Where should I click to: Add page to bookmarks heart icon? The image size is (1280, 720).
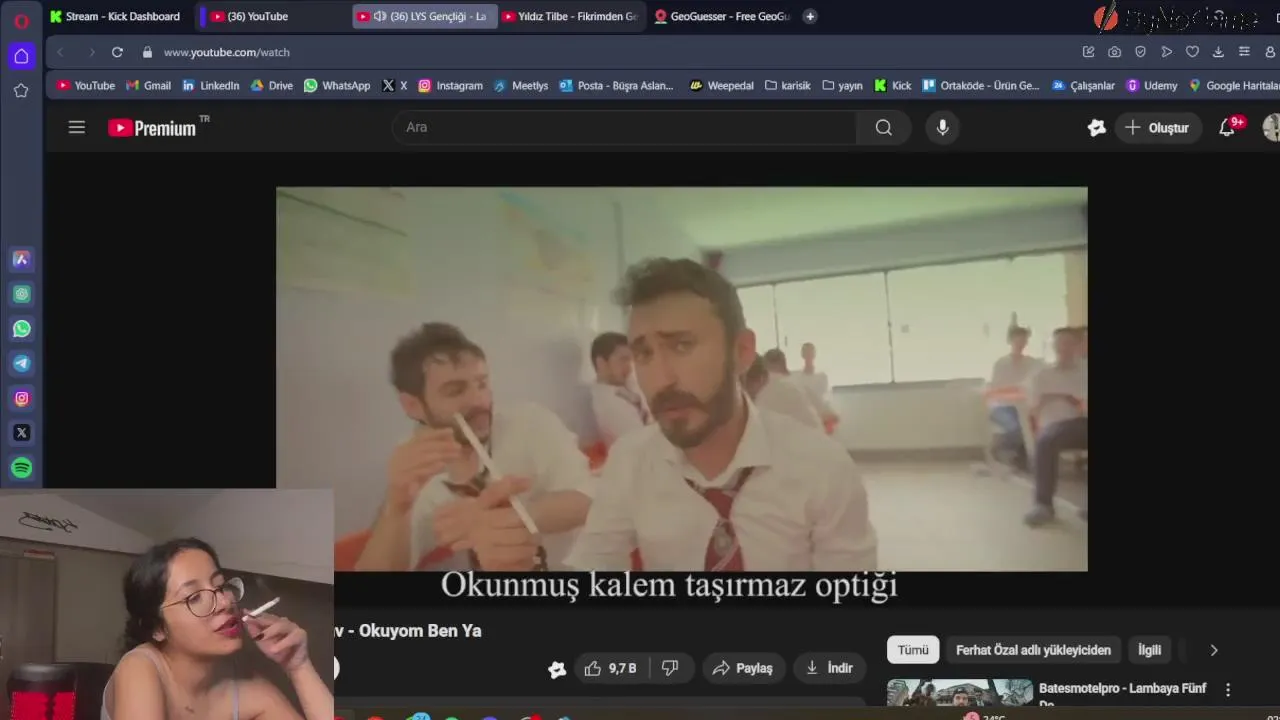(x=1192, y=52)
